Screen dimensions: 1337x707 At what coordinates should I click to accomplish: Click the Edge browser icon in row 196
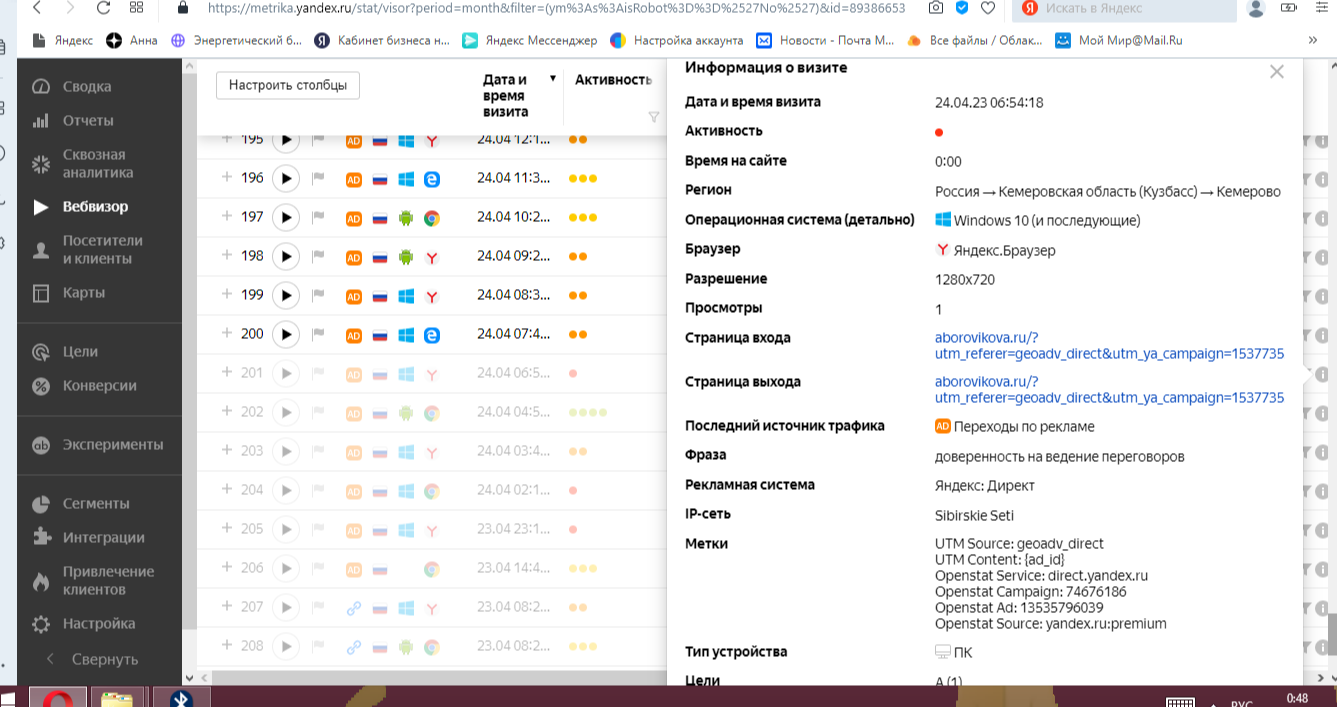tap(432, 179)
